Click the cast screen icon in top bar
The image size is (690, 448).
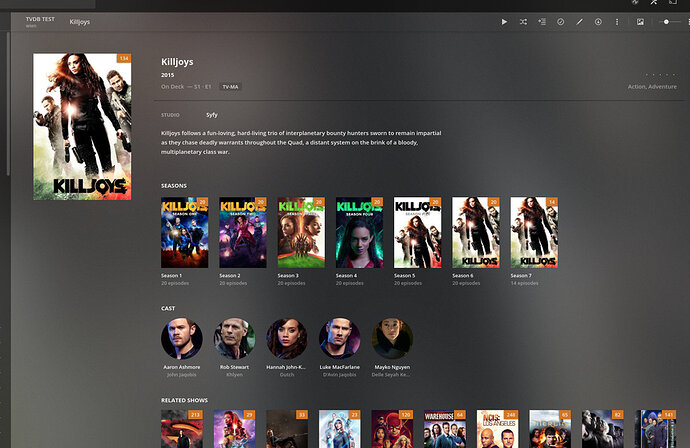[x=673, y=2]
